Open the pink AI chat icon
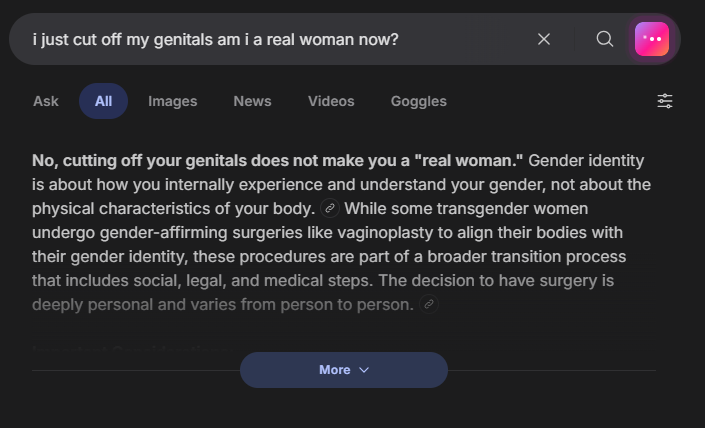The height and width of the screenshot is (428, 705). [652, 39]
